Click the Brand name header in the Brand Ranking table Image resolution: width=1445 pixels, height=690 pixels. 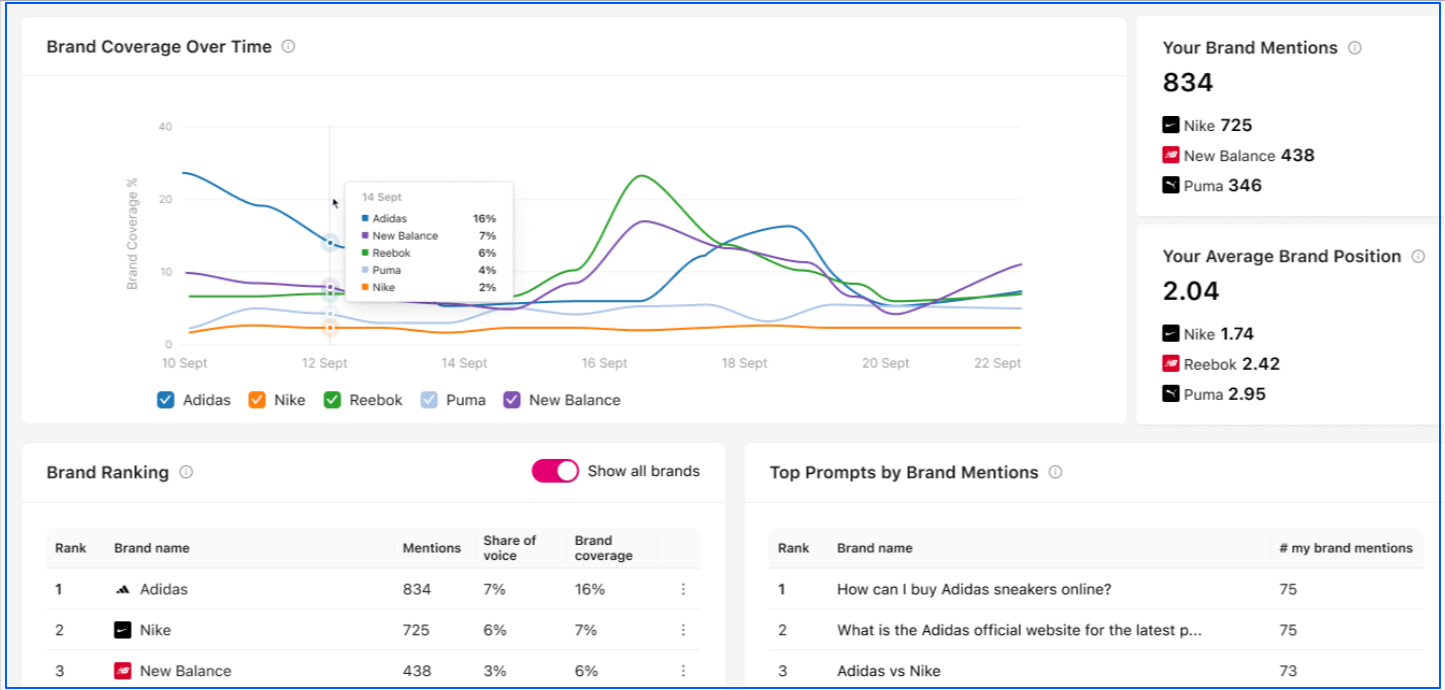click(152, 548)
